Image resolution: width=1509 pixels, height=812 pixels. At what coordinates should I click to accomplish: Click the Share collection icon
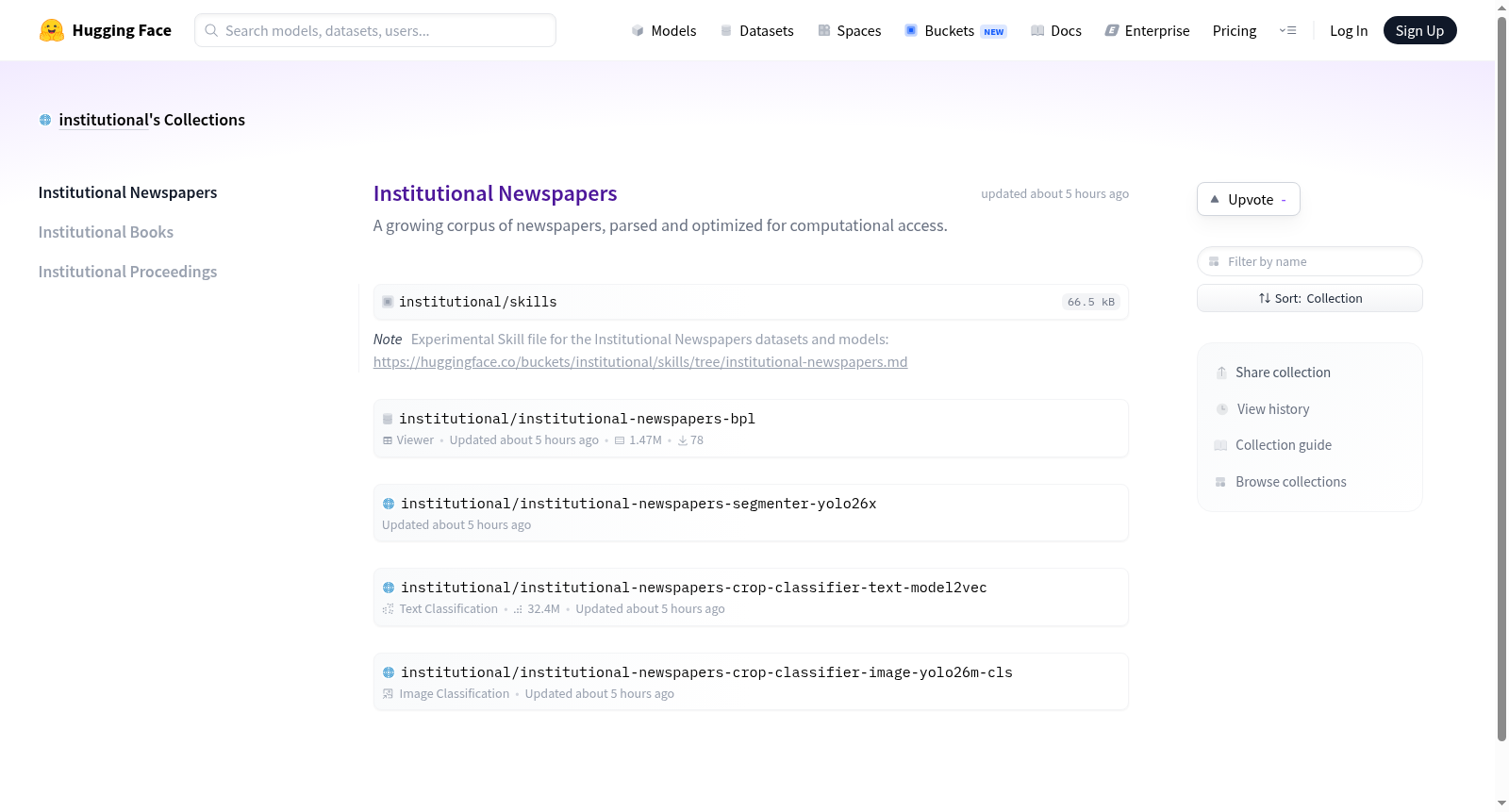[x=1221, y=373]
